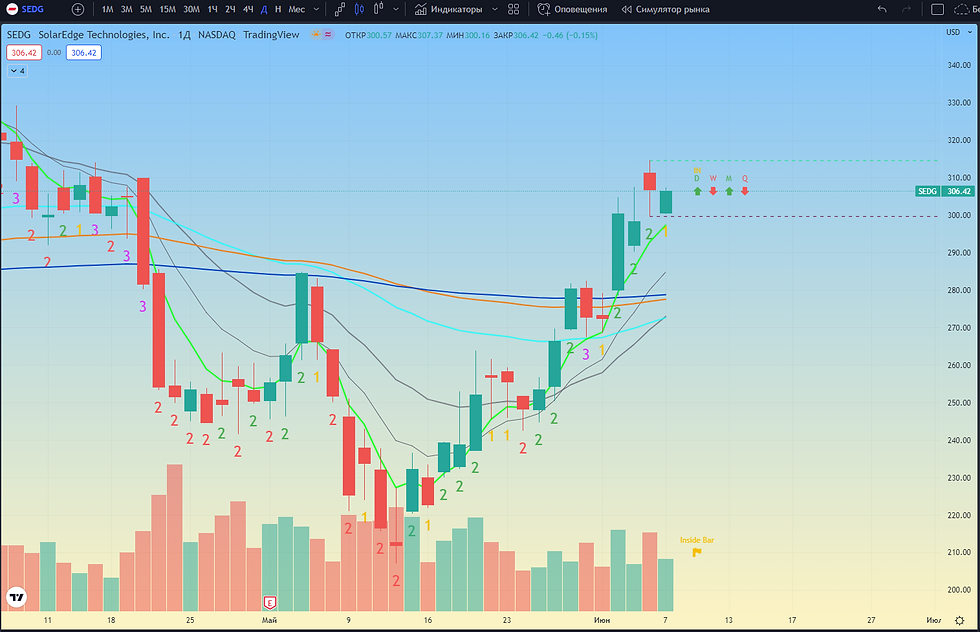Select the 2Ч timeframe
Screen dimensions: 980x632
[230, 9]
